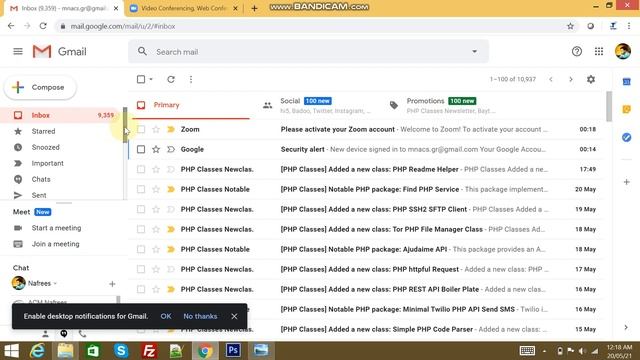
Task: Switch to the Primary tab
Action: (x=191, y=105)
